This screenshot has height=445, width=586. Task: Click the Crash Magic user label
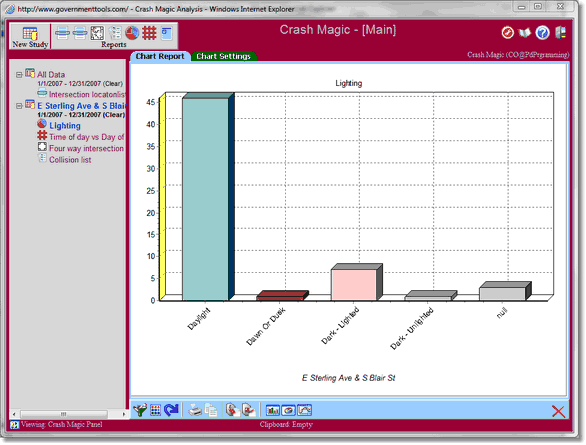pos(518,55)
